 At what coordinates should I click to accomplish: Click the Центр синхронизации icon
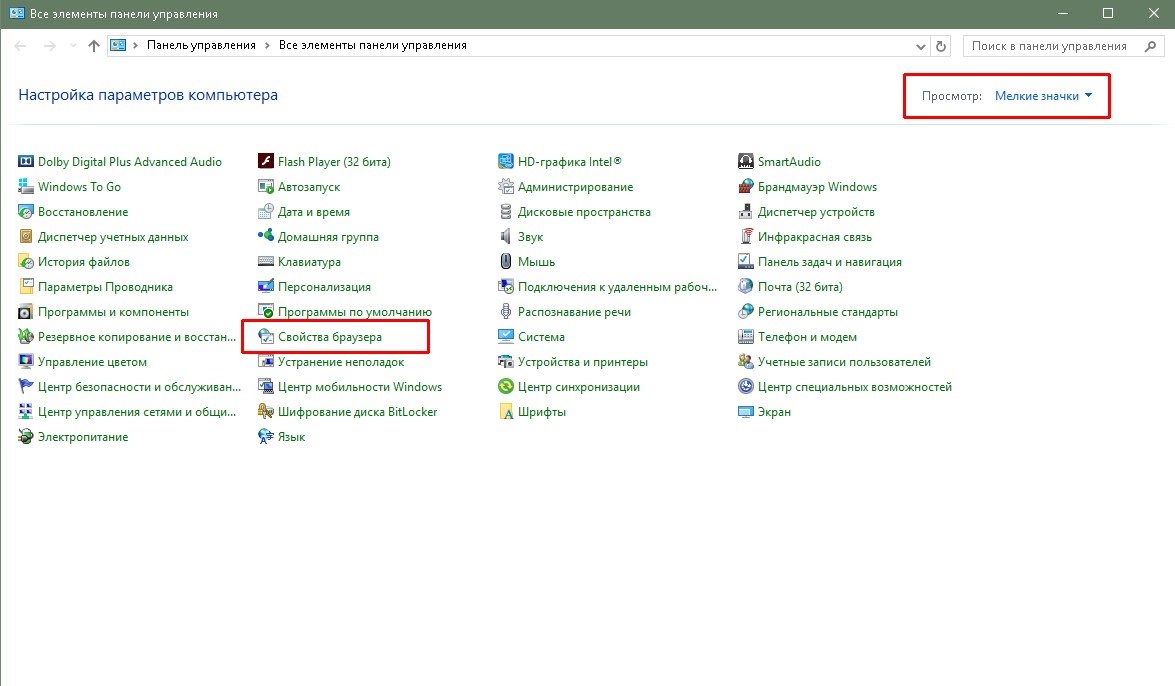(x=506, y=387)
